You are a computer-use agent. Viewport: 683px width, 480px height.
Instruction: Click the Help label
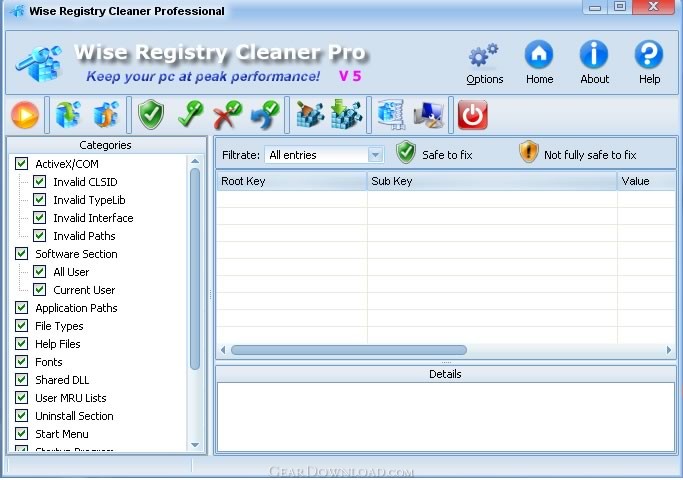coord(649,79)
